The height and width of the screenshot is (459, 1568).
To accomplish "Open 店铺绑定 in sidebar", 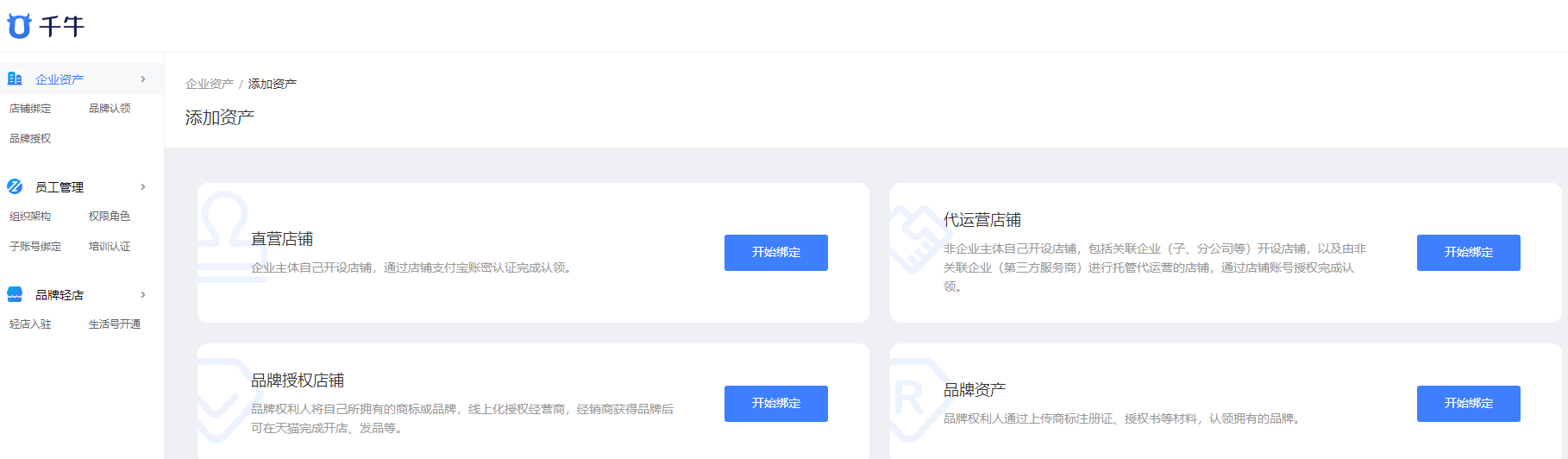I will click(30, 109).
